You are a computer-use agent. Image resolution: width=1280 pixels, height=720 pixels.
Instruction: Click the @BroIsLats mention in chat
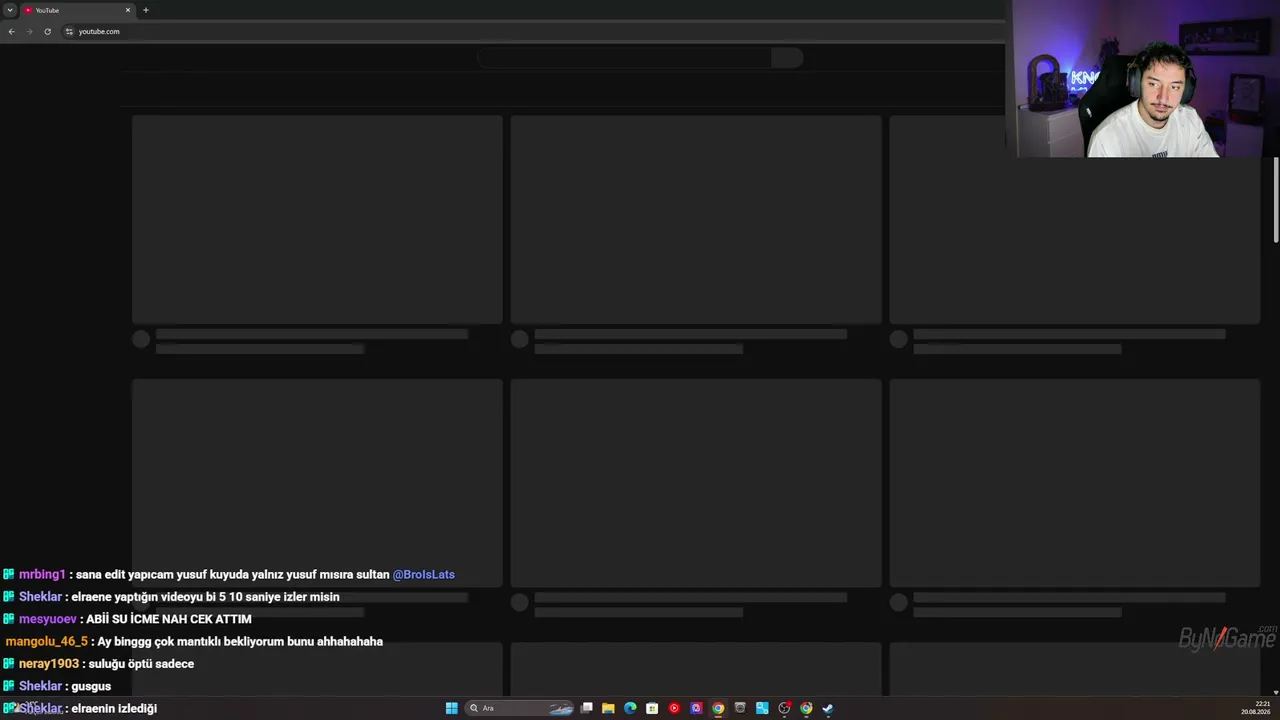[424, 575]
